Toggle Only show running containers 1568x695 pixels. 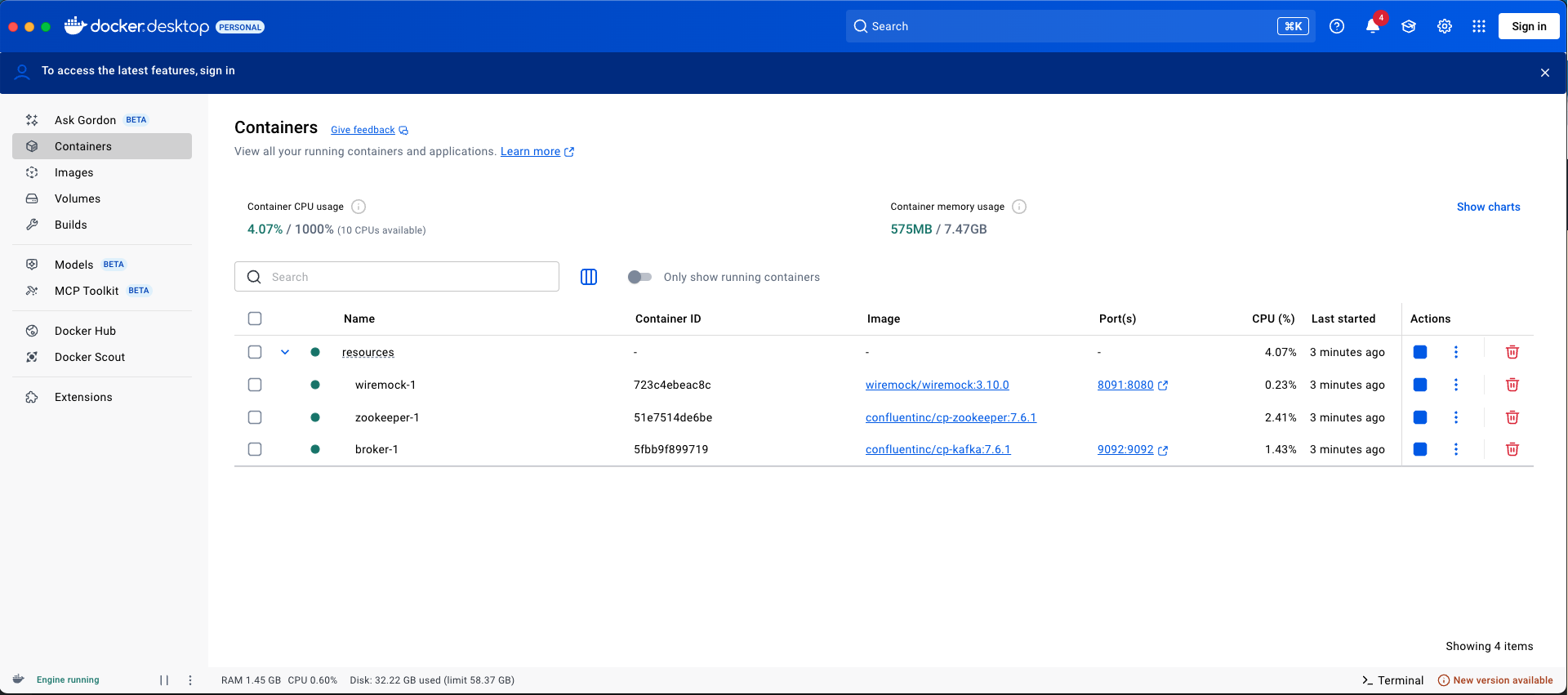(639, 277)
